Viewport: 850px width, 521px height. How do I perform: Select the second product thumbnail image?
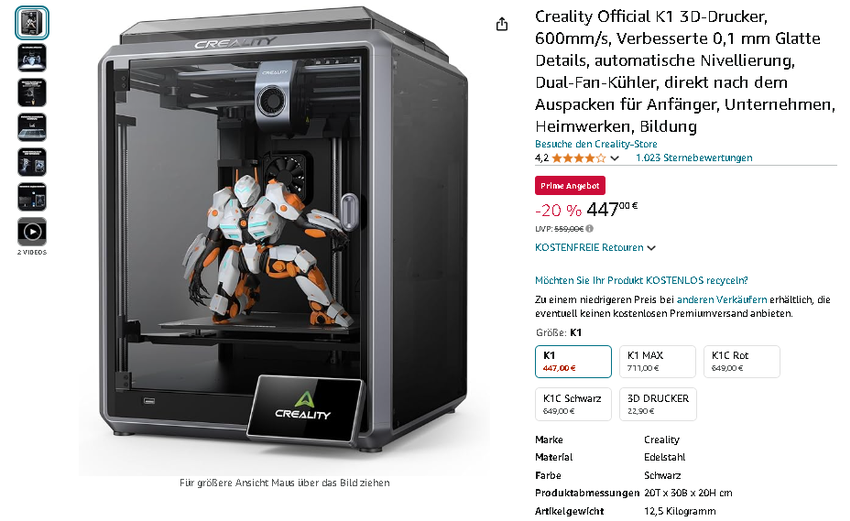point(32,58)
